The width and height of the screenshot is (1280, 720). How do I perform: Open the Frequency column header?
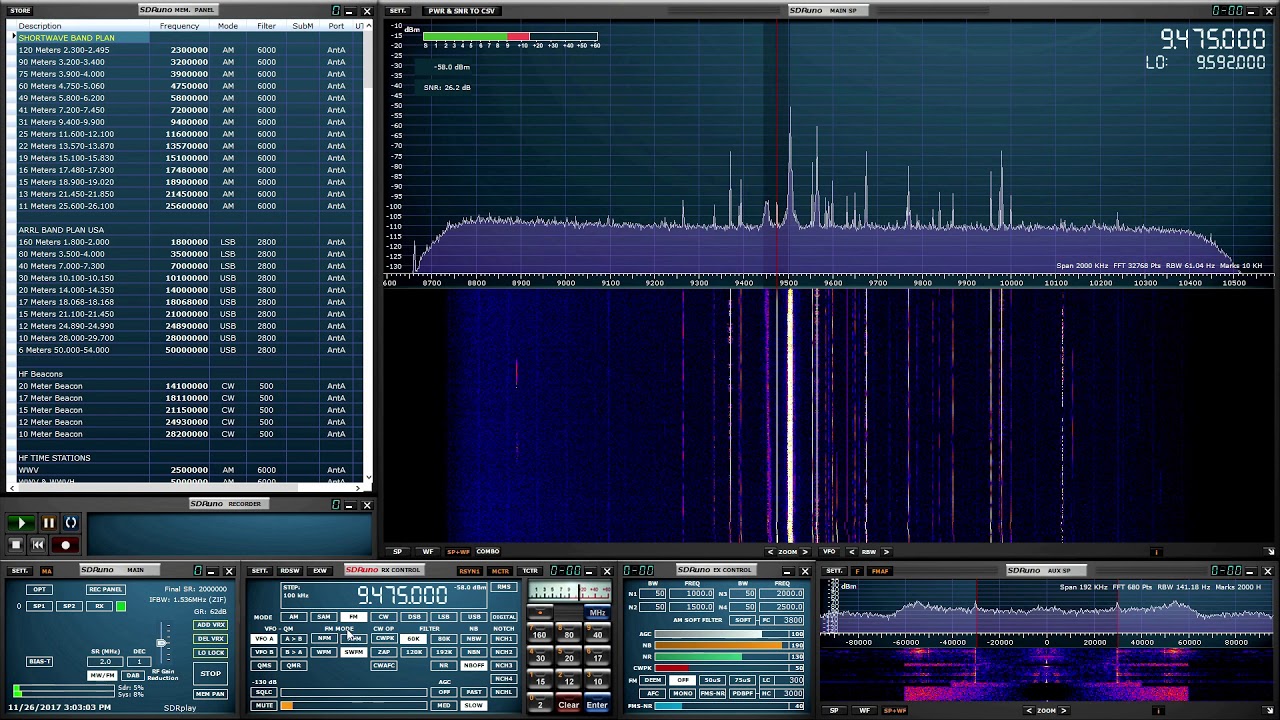[179, 26]
